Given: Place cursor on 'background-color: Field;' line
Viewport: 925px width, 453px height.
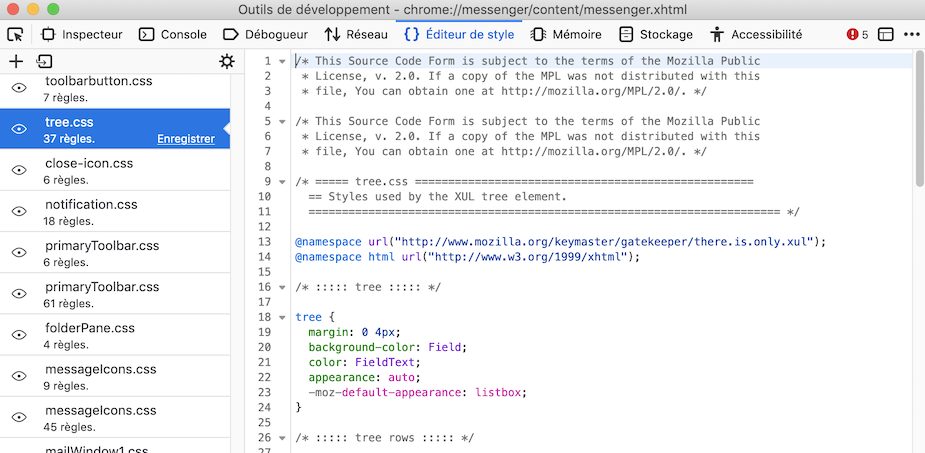Looking at the screenshot, I should tap(387, 347).
